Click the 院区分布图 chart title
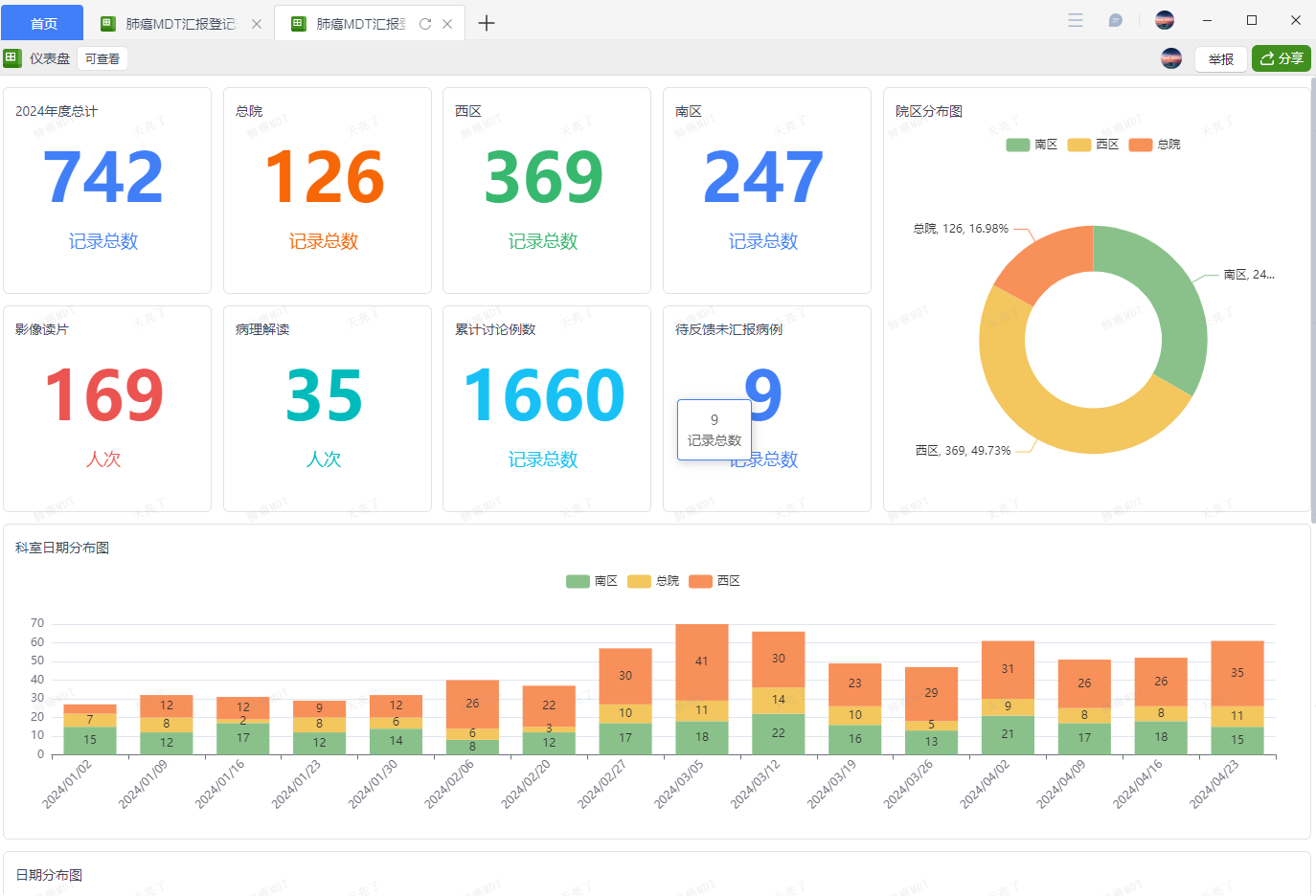1316x896 pixels. (x=929, y=111)
